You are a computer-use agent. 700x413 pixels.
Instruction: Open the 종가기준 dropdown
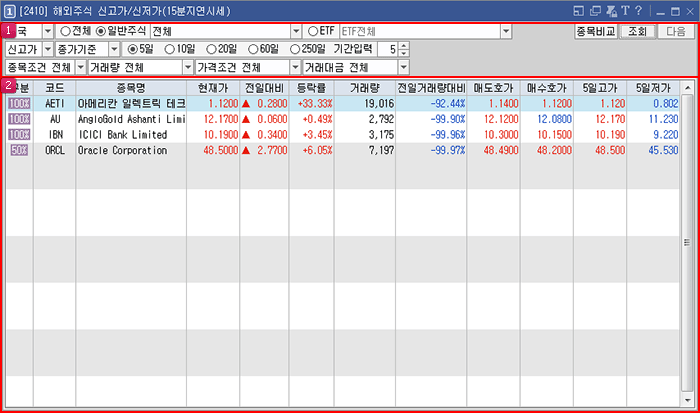click(114, 49)
